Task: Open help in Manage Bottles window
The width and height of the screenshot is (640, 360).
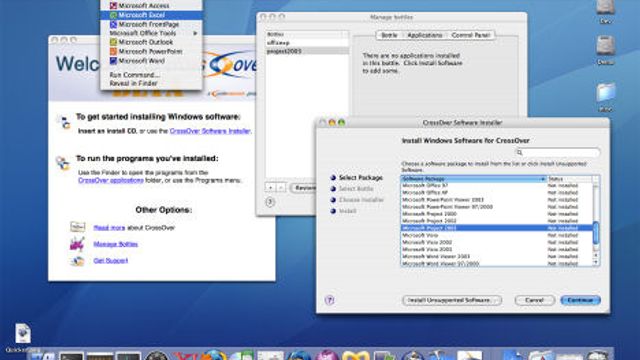Action: pos(270,202)
